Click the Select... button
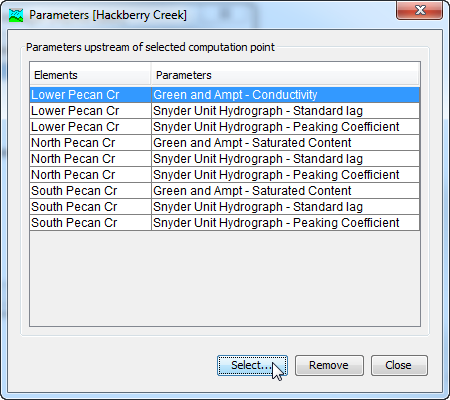Viewport: 450px width, 400px height. [x=252, y=365]
